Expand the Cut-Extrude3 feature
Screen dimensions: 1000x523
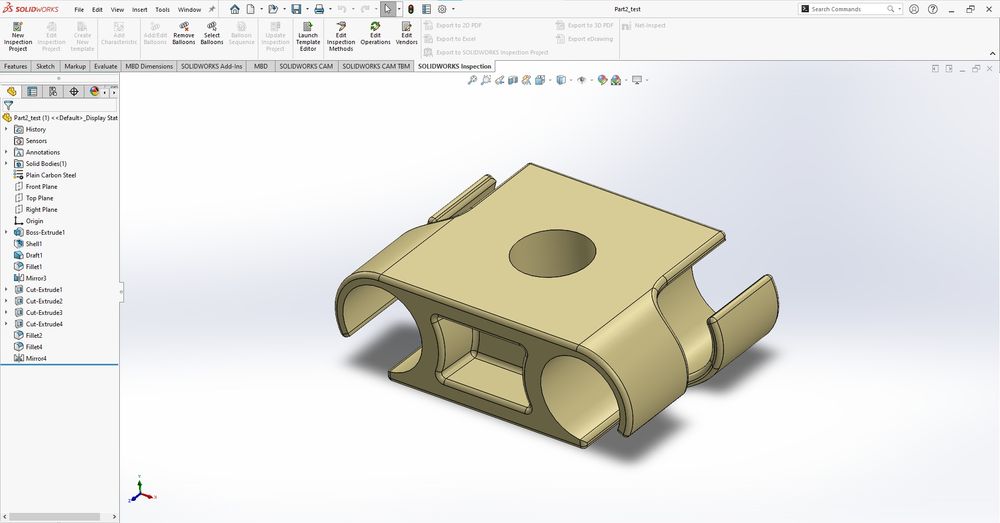[6, 313]
